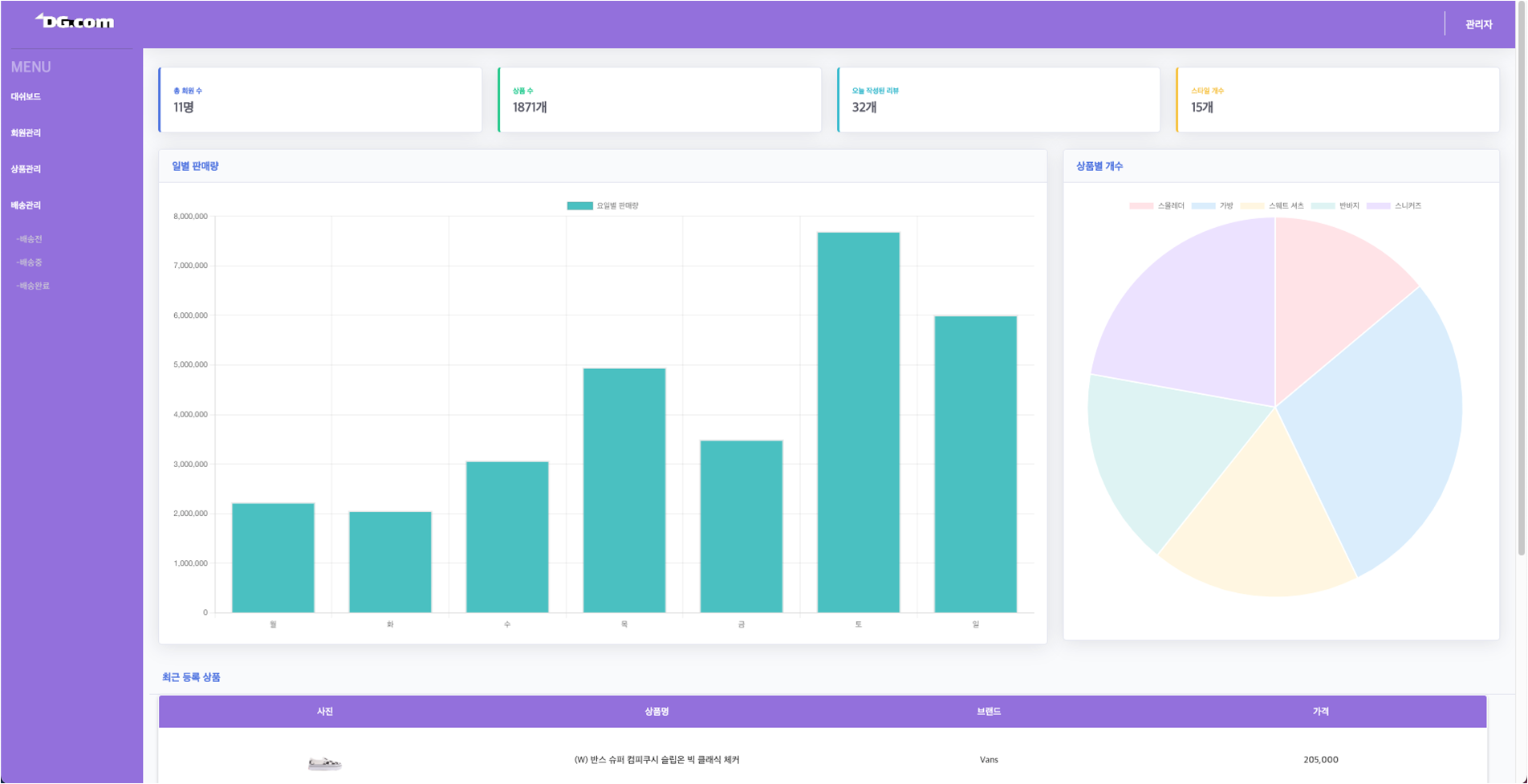Viewport: 1528px width, 784px height.
Task: Open 상품관리 in the sidebar
Action: 25,169
